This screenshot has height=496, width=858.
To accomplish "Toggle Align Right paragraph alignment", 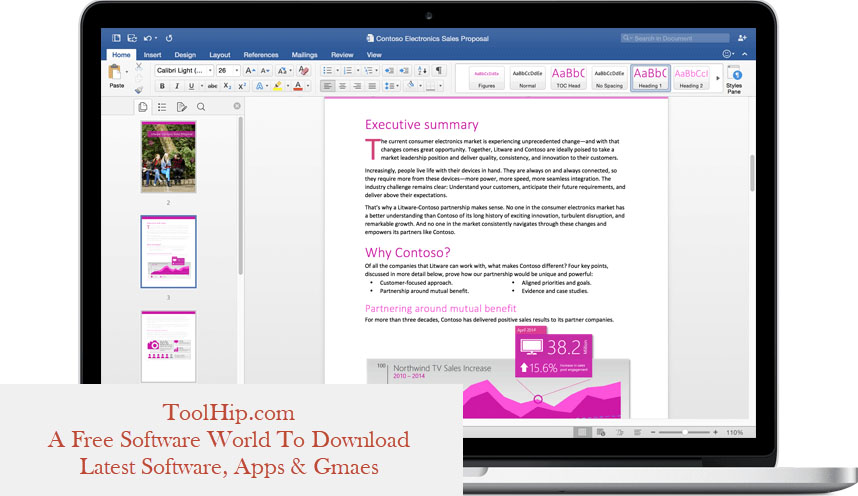I will click(357, 86).
